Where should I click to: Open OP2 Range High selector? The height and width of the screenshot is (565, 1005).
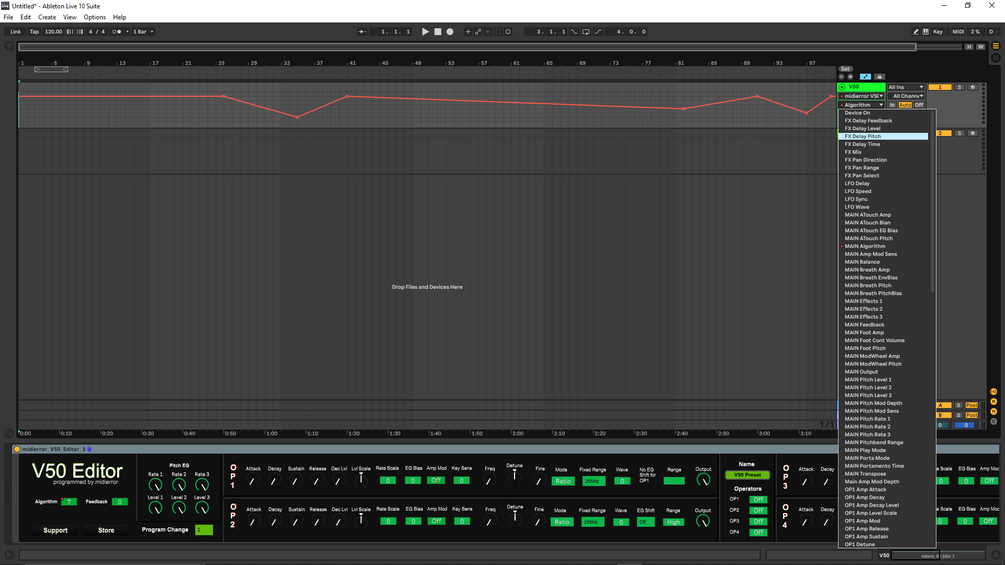pos(673,522)
